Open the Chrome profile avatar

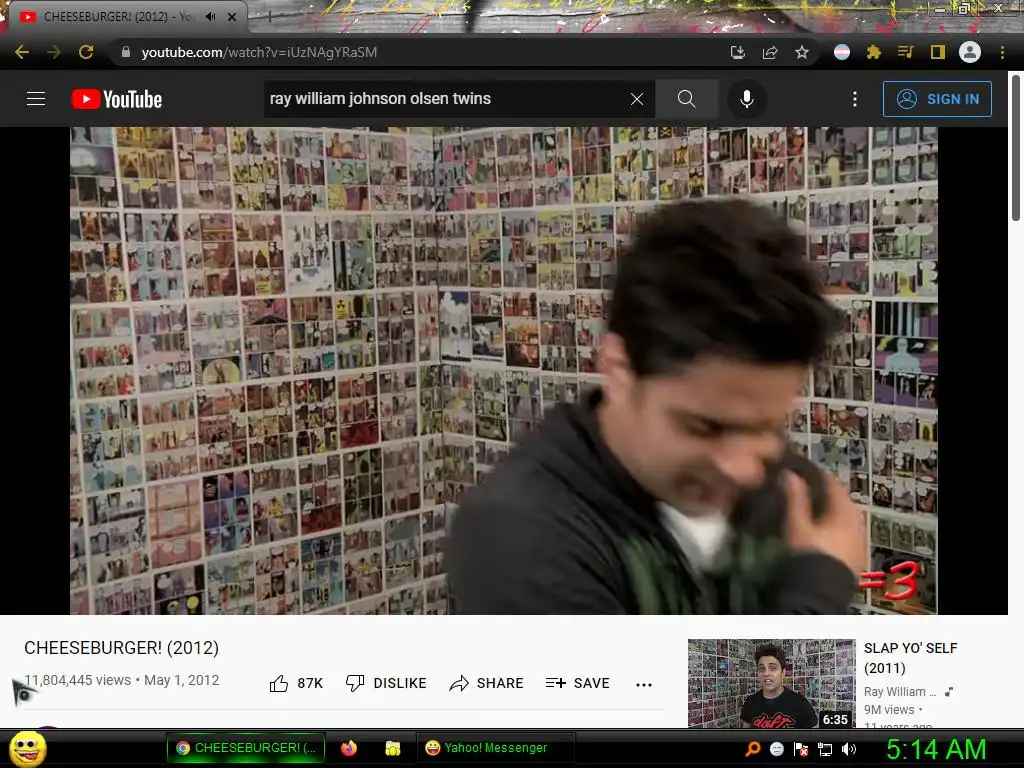pyautogui.click(x=970, y=52)
